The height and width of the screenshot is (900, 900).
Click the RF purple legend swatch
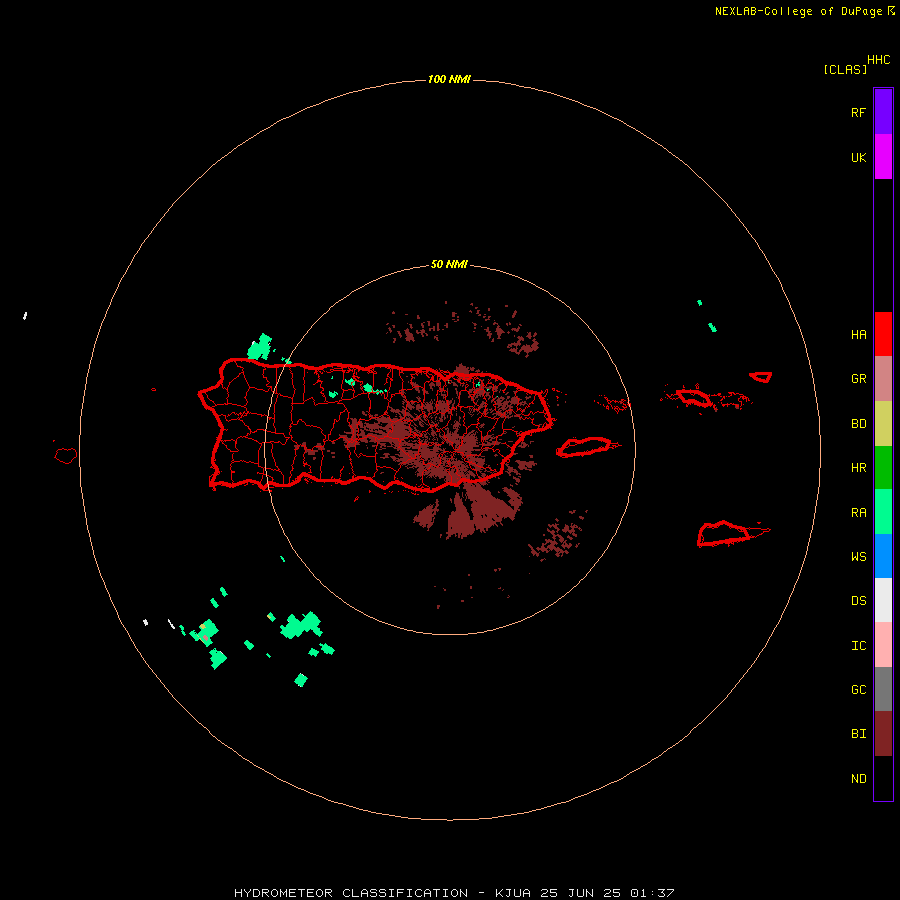[883, 112]
